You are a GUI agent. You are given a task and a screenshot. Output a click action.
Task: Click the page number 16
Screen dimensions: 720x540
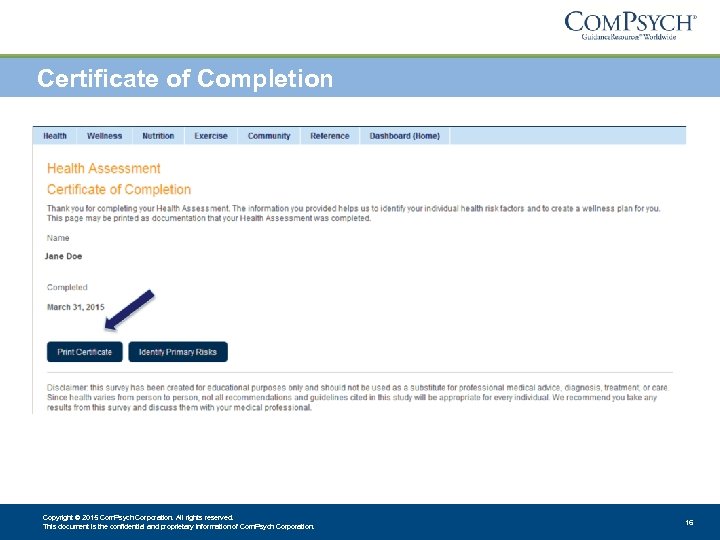point(689,522)
